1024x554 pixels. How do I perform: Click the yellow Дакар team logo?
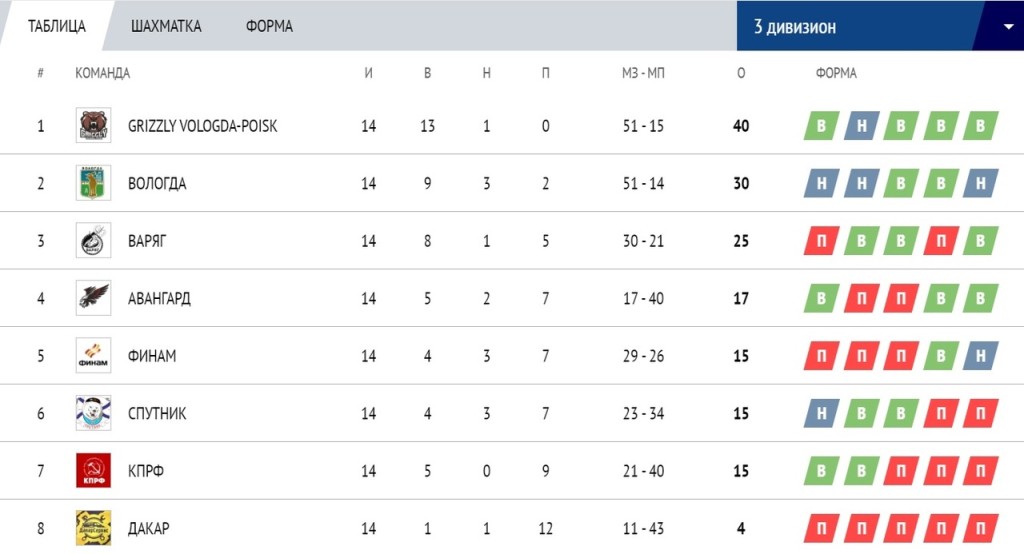[93, 528]
